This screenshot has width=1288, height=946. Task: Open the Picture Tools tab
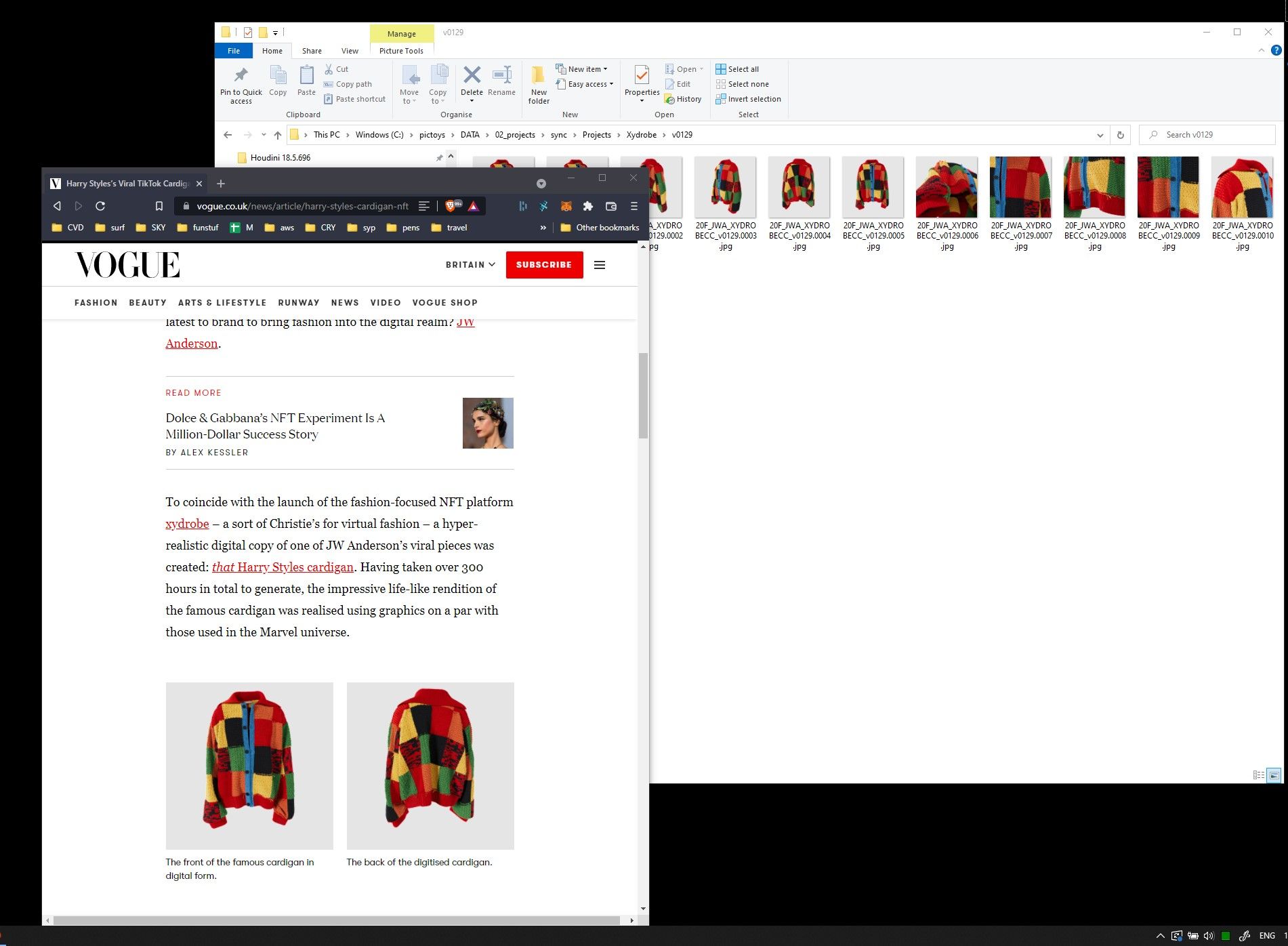(x=401, y=51)
